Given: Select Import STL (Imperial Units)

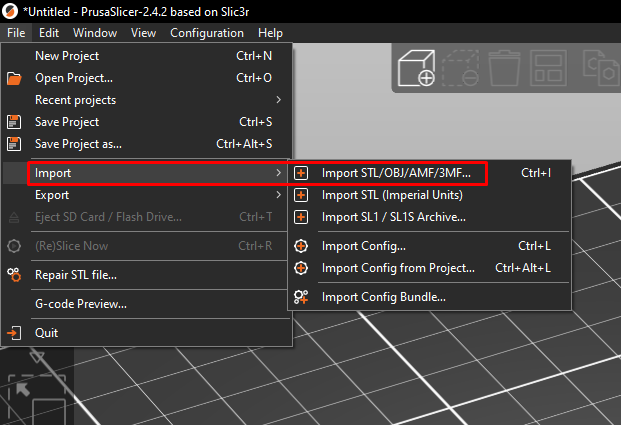Looking at the screenshot, I should tap(392, 195).
